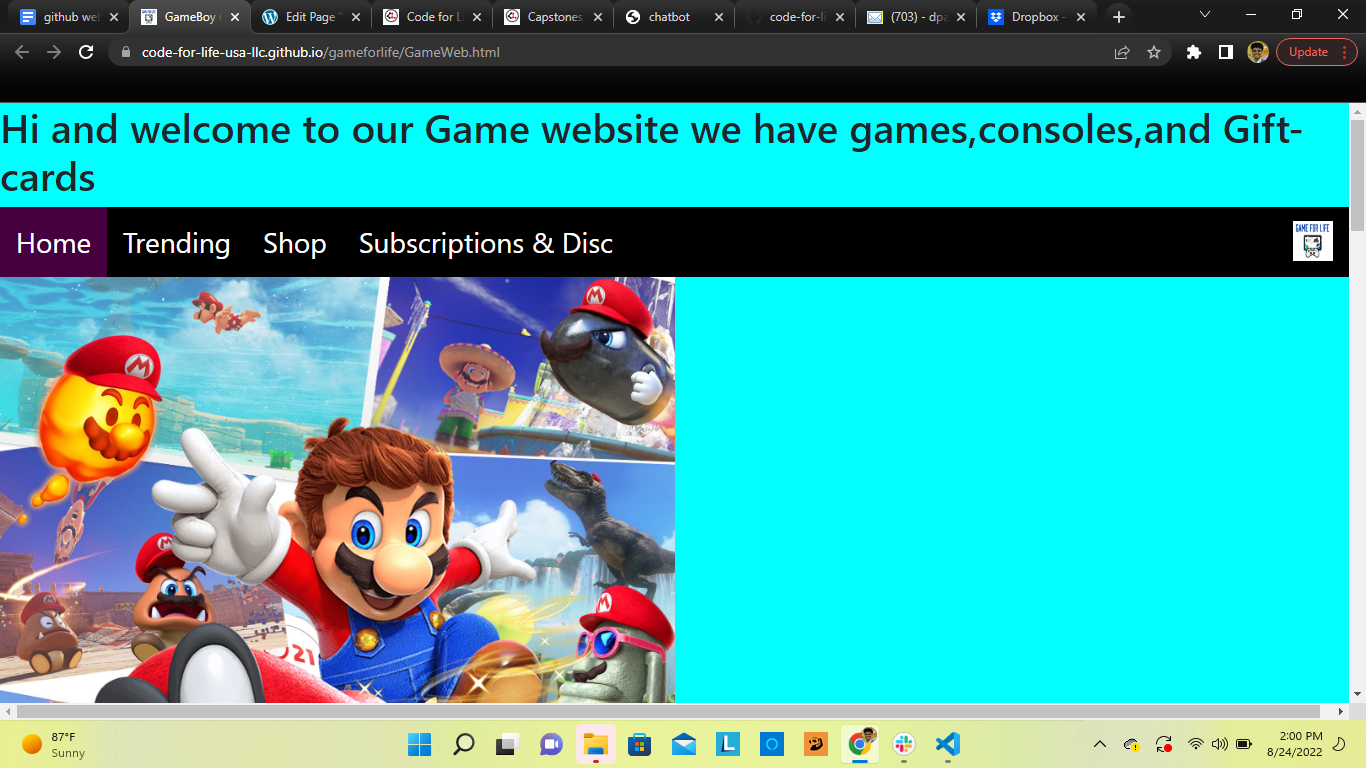This screenshot has width=1366, height=768.
Task: Switch to the code-for-life GitHub tab
Action: pyautogui.click(x=794, y=17)
